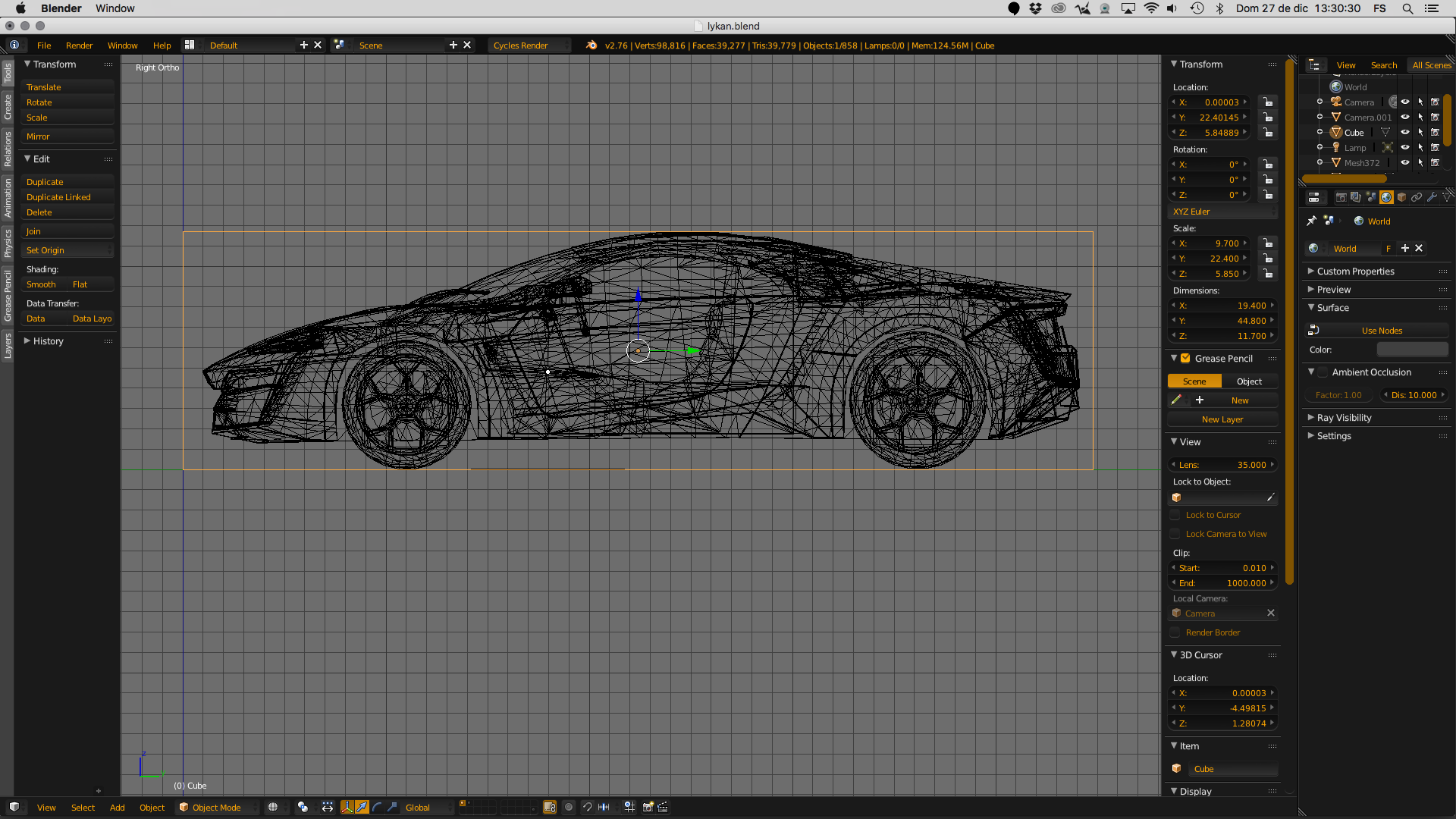Screen dimensions: 1456x819
Task: Open the Modifiers wrench tab
Action: coord(1432,197)
